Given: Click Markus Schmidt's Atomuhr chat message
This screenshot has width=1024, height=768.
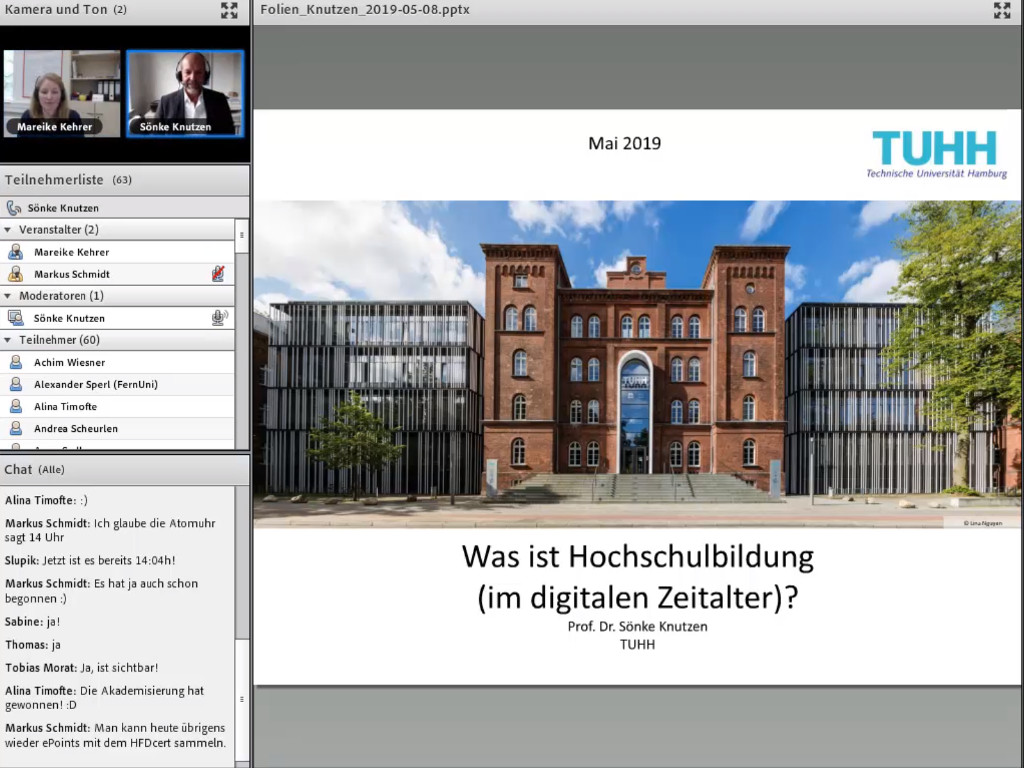Looking at the screenshot, I should pyautogui.click(x=110, y=530).
